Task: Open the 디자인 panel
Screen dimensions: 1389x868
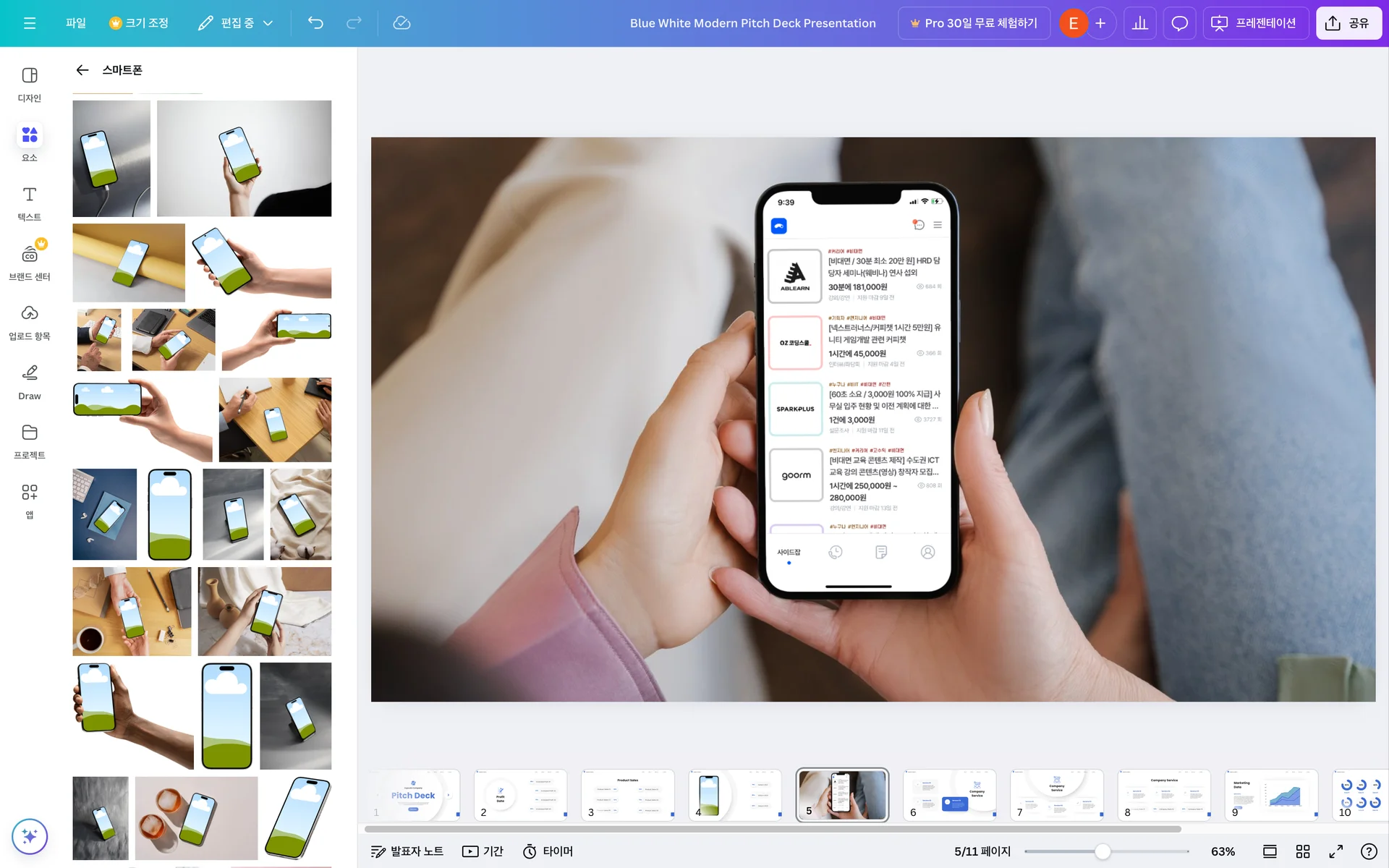Action: coord(29,82)
